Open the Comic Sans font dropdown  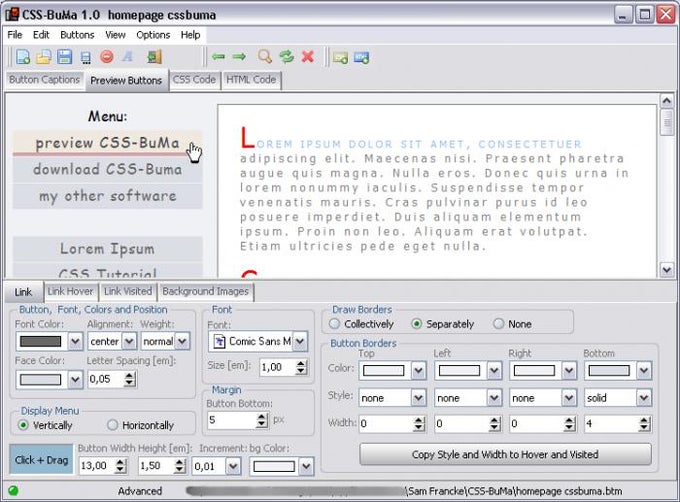click(300, 341)
